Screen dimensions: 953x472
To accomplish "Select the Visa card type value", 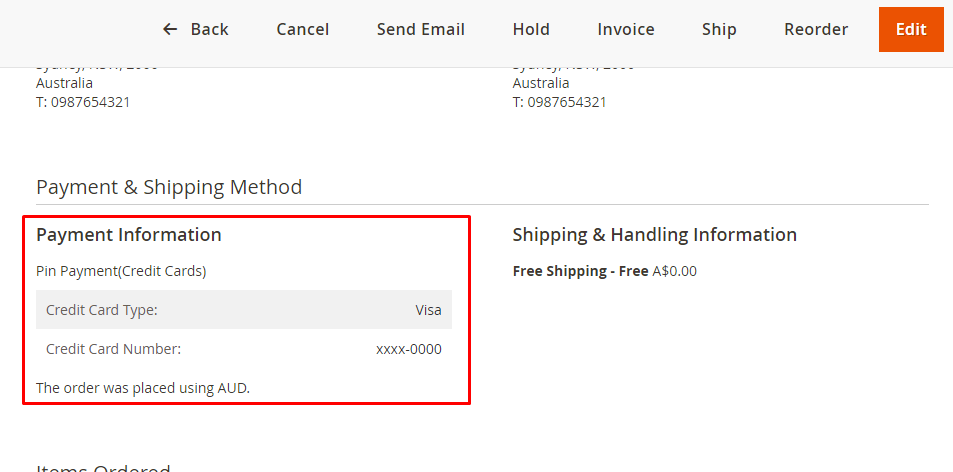I will [x=428, y=310].
